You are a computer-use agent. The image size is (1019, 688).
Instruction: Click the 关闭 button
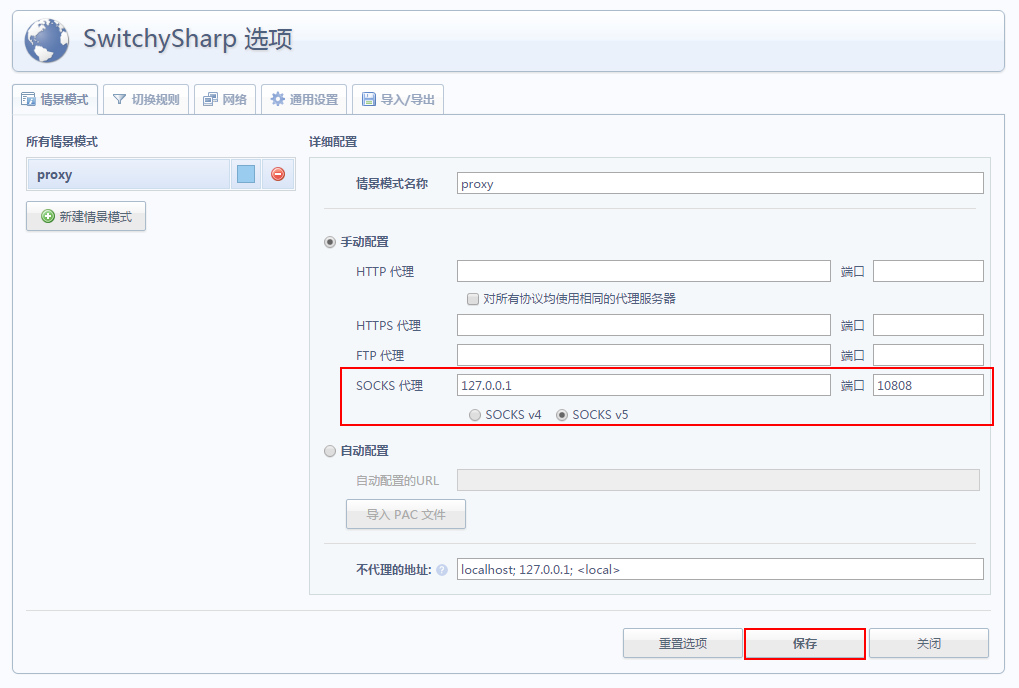click(x=929, y=643)
